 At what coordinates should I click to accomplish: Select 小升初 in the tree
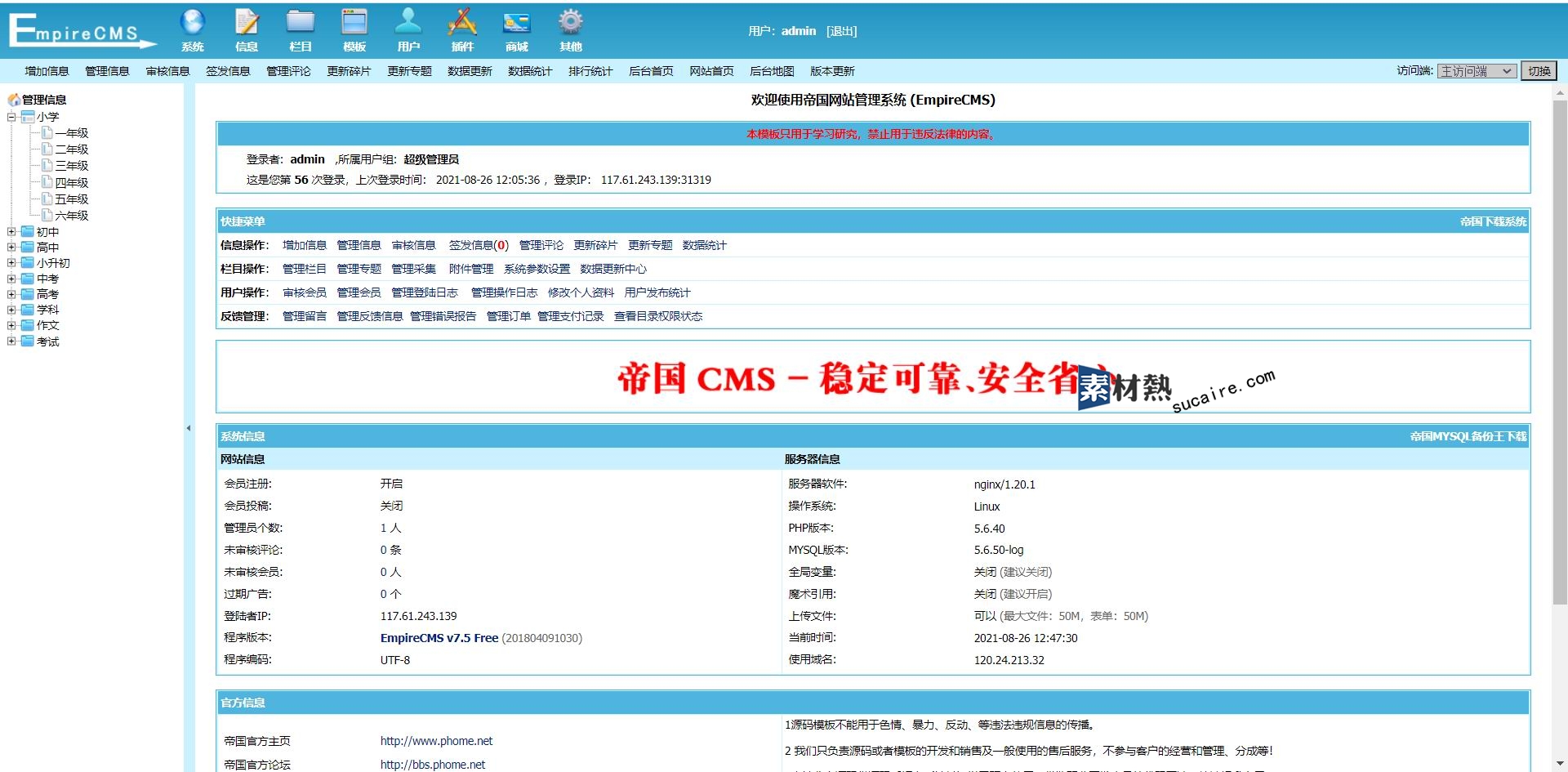53,263
